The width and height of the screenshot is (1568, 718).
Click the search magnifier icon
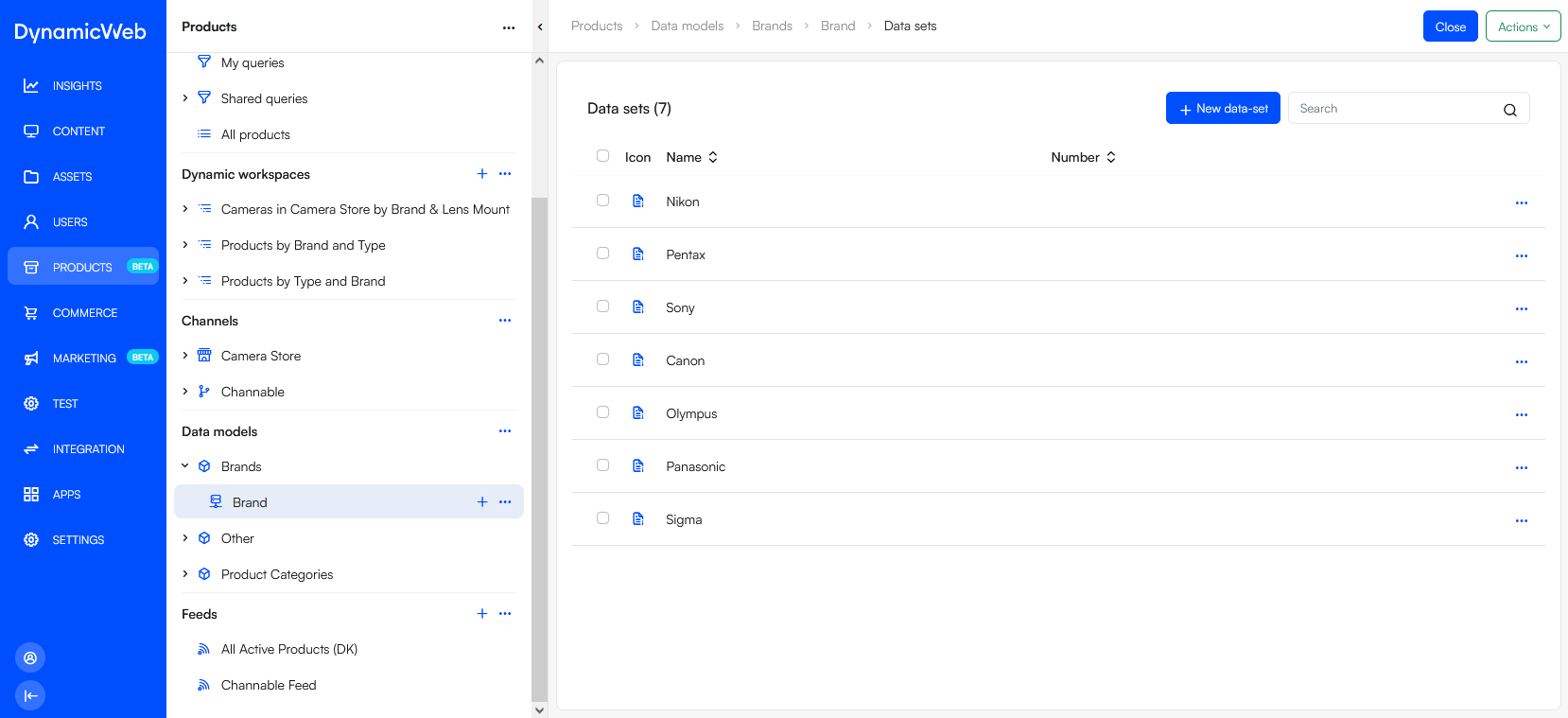coord(1510,110)
